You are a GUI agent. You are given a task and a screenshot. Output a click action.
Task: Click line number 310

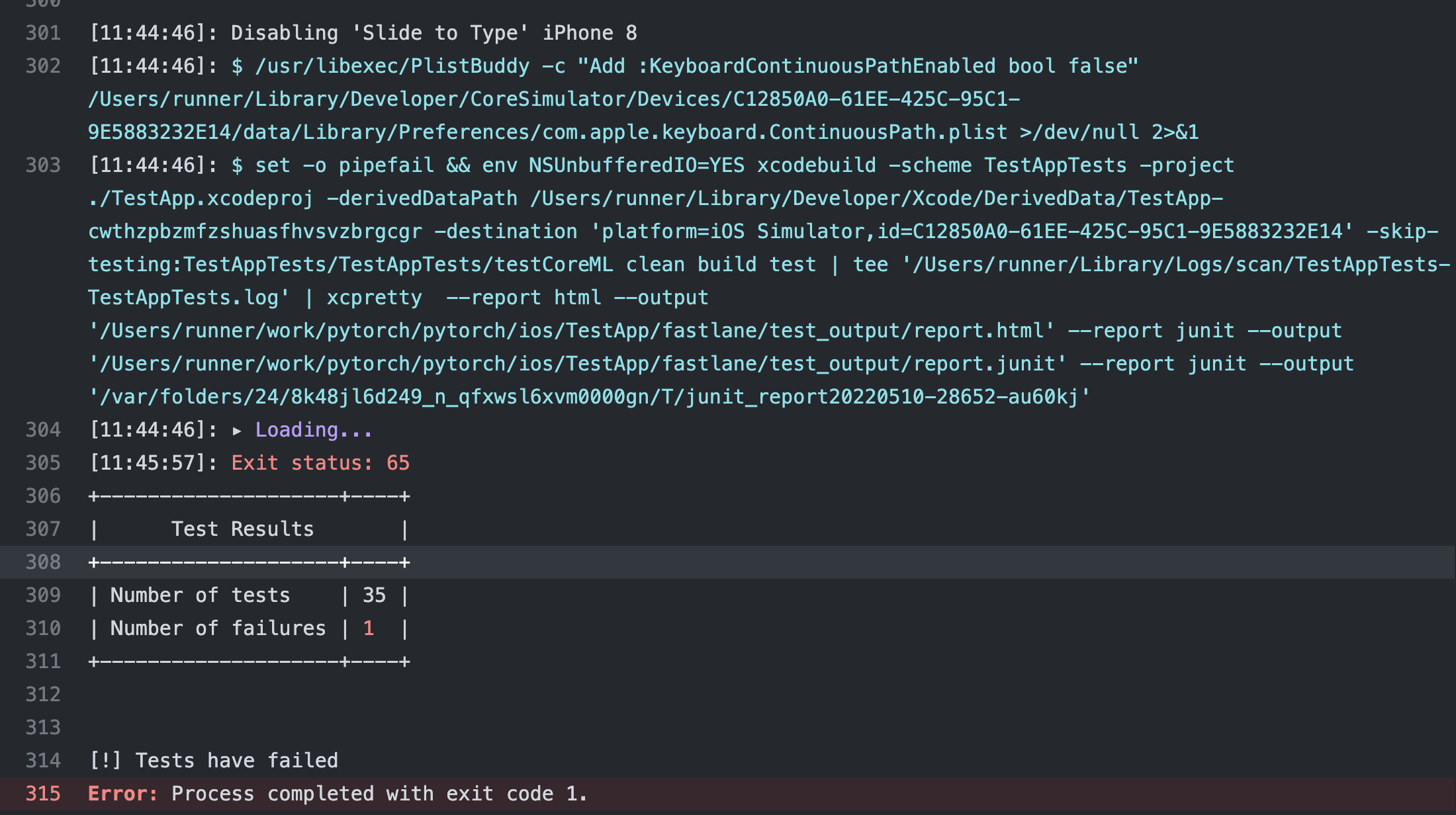pyautogui.click(x=43, y=628)
